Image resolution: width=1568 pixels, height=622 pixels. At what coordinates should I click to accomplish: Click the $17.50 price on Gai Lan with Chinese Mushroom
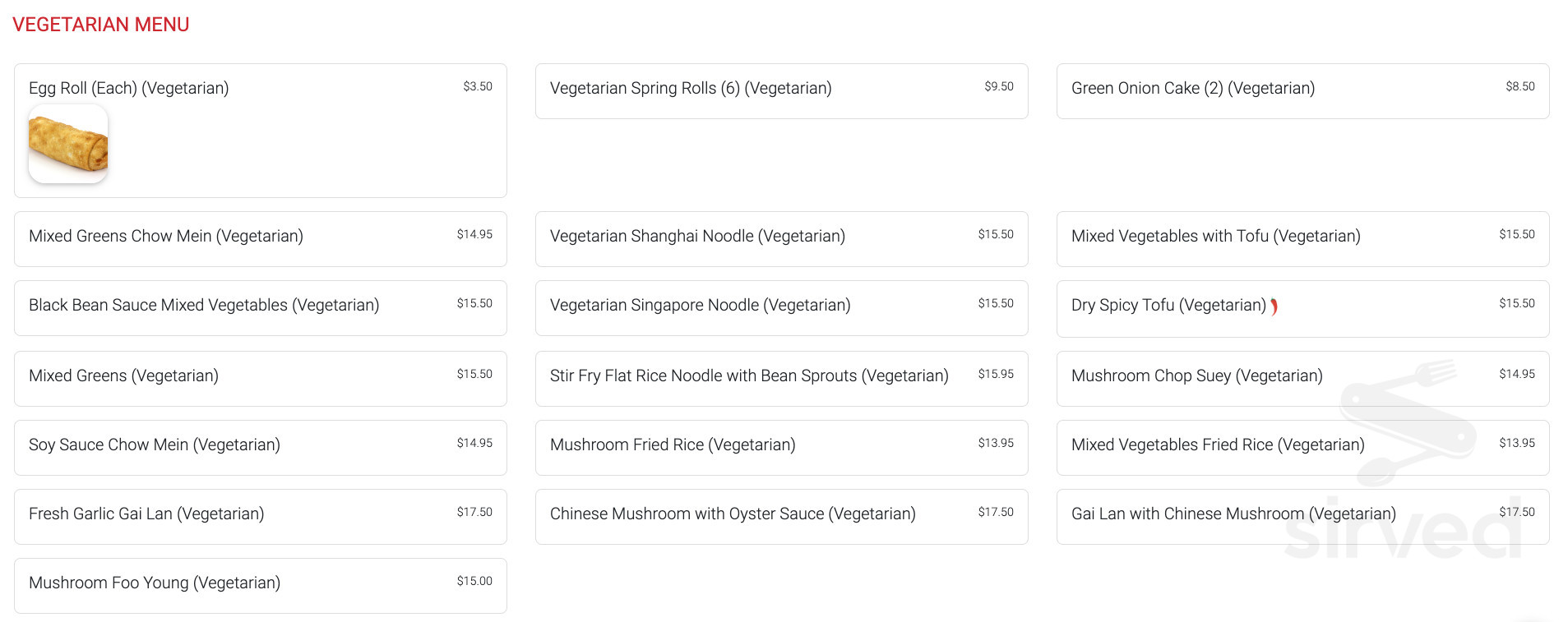click(x=1516, y=512)
